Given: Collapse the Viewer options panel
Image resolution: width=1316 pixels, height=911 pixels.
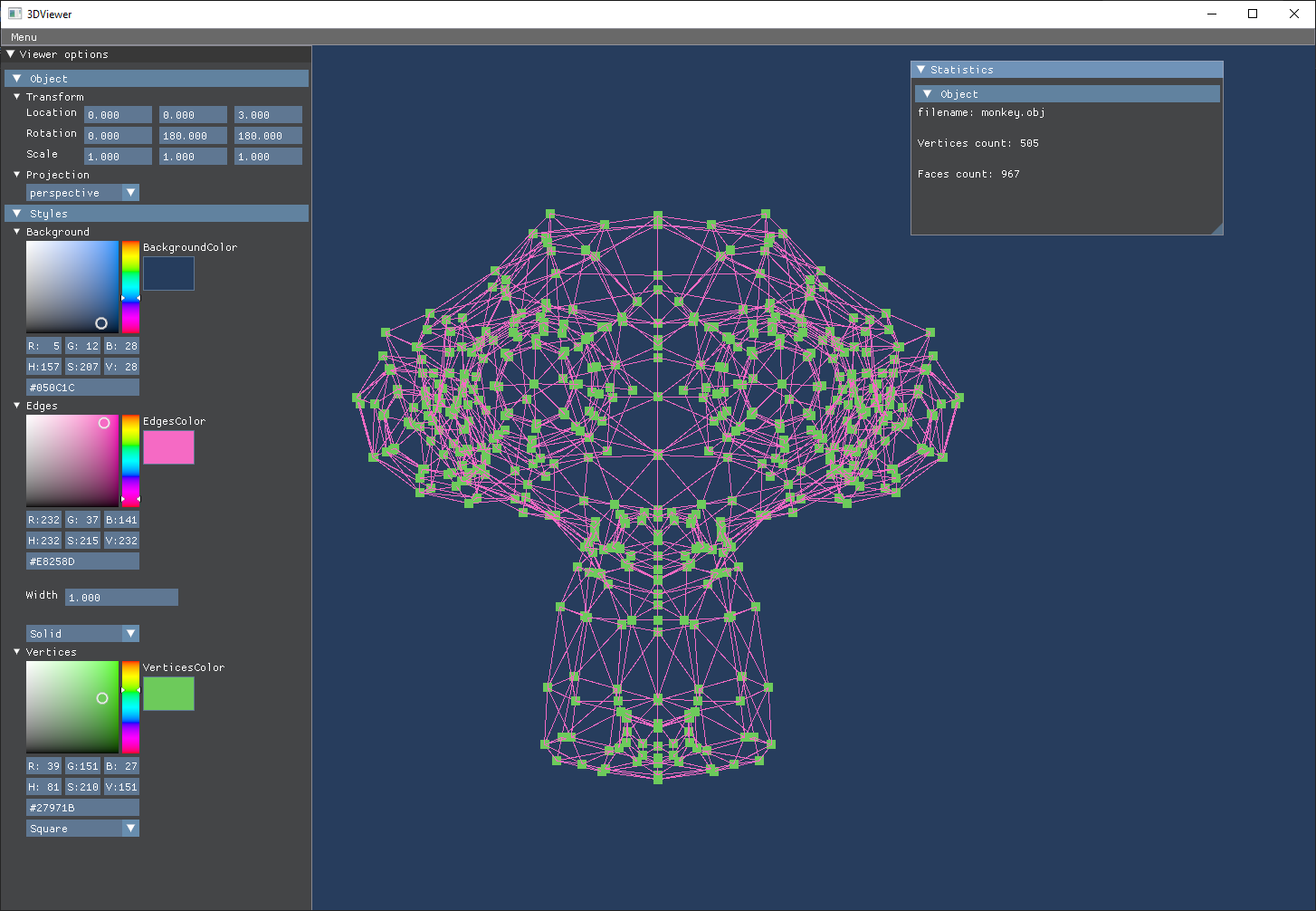Looking at the screenshot, I should 11,54.
